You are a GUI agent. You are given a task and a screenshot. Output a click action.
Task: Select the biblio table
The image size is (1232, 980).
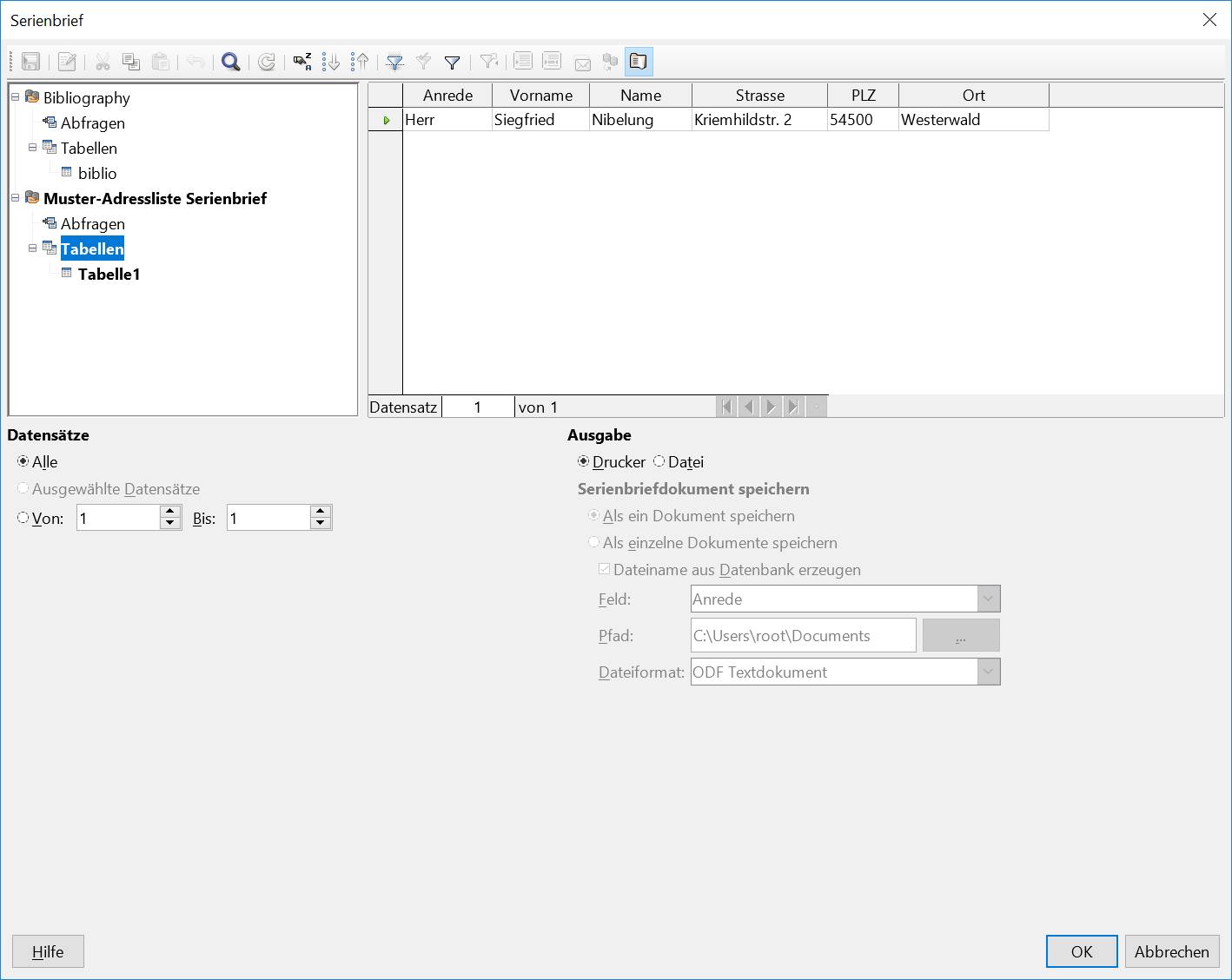pyautogui.click(x=97, y=174)
